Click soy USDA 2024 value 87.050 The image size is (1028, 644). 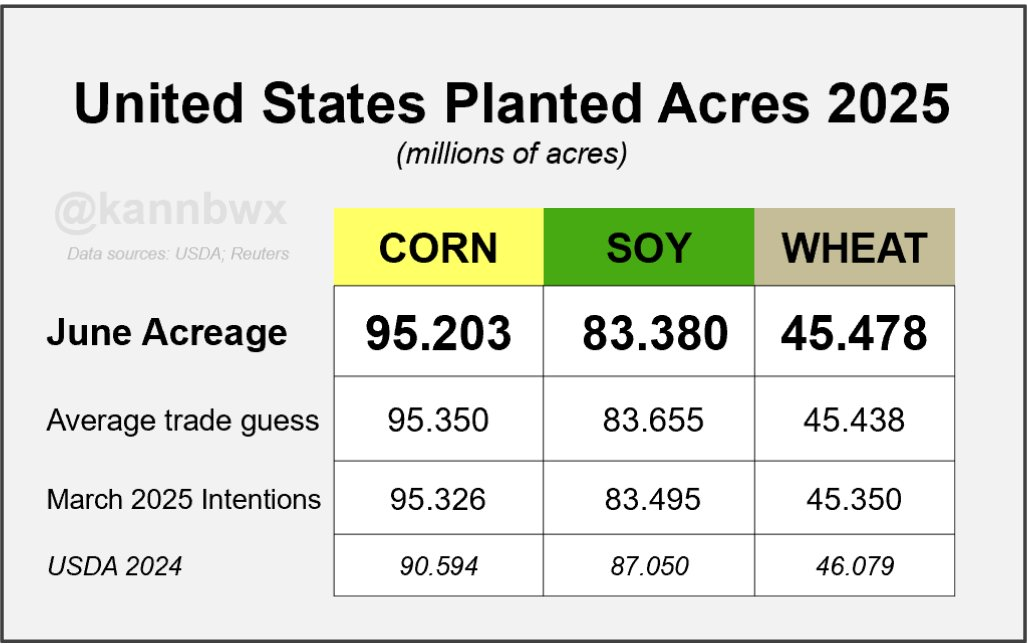[x=650, y=566]
